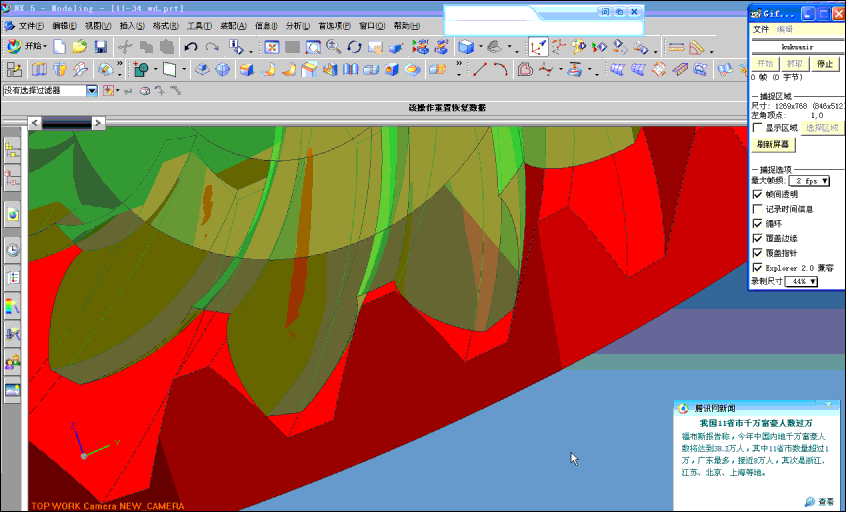The image size is (846, 512).
Task: Click the WCS dynamics icon
Action: point(537,47)
